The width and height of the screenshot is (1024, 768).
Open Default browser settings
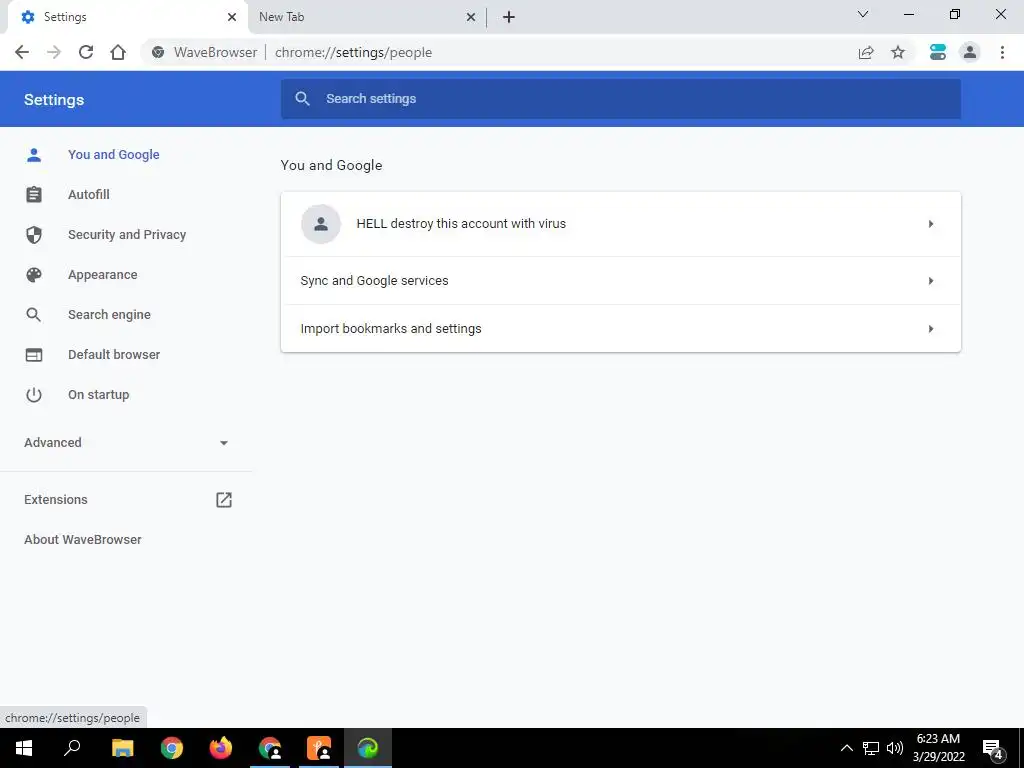click(x=114, y=355)
